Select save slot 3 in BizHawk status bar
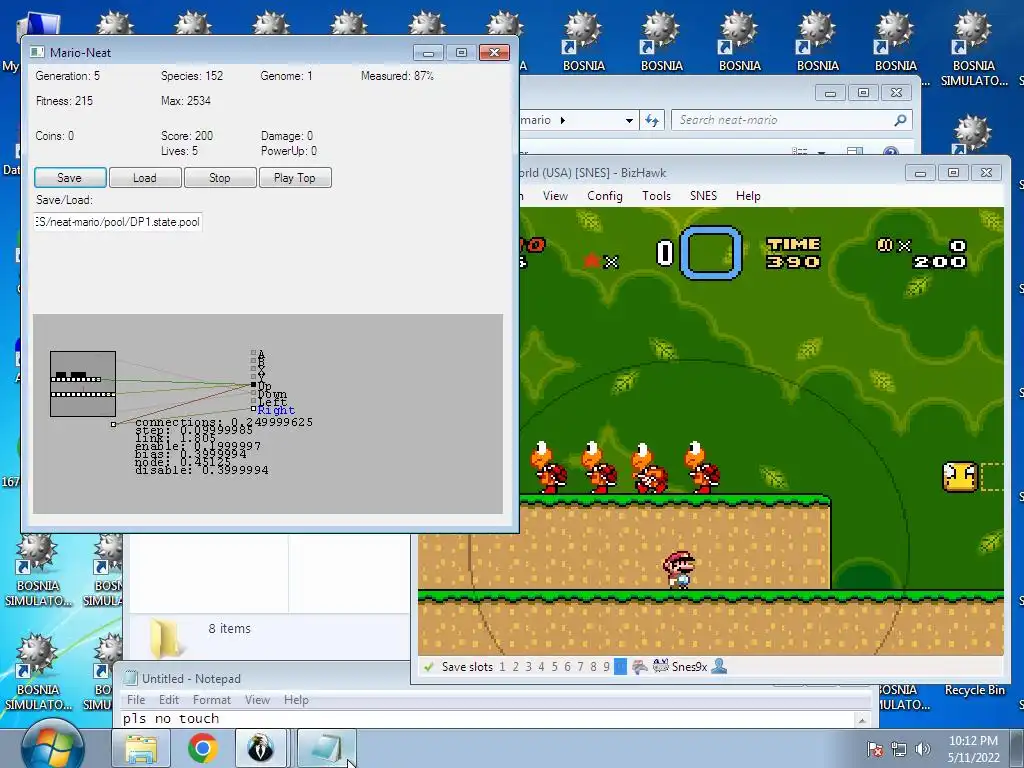This screenshot has height=768, width=1024. [528, 667]
